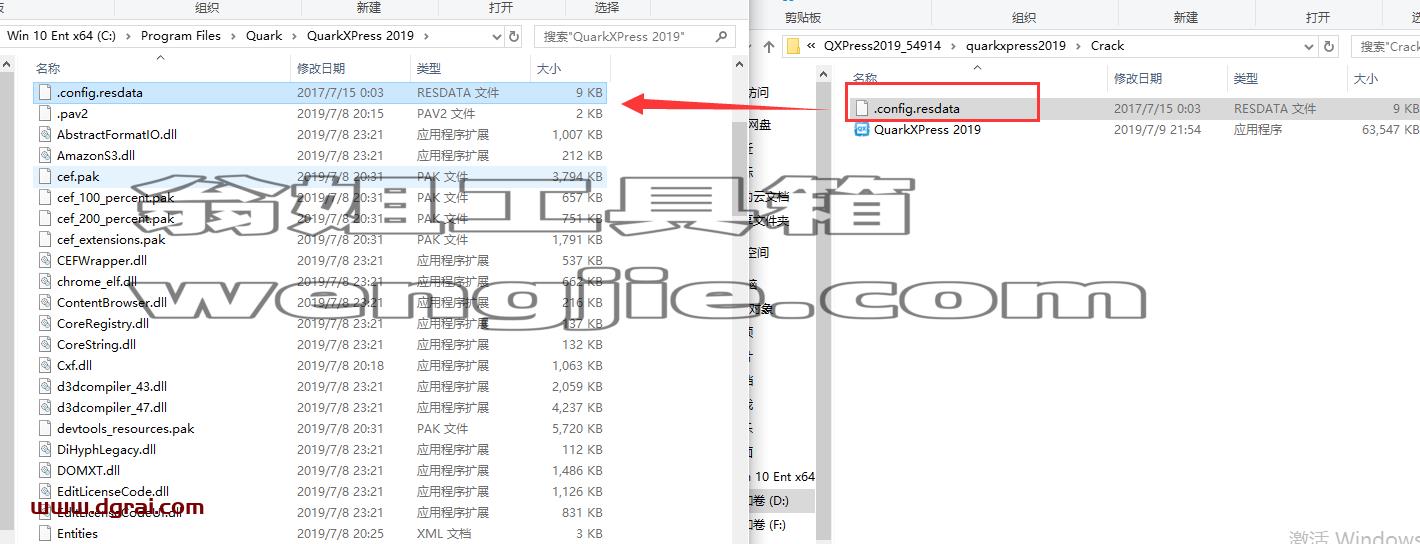Click the file icon of AbstractFormatIO.dll

click(x=45, y=134)
